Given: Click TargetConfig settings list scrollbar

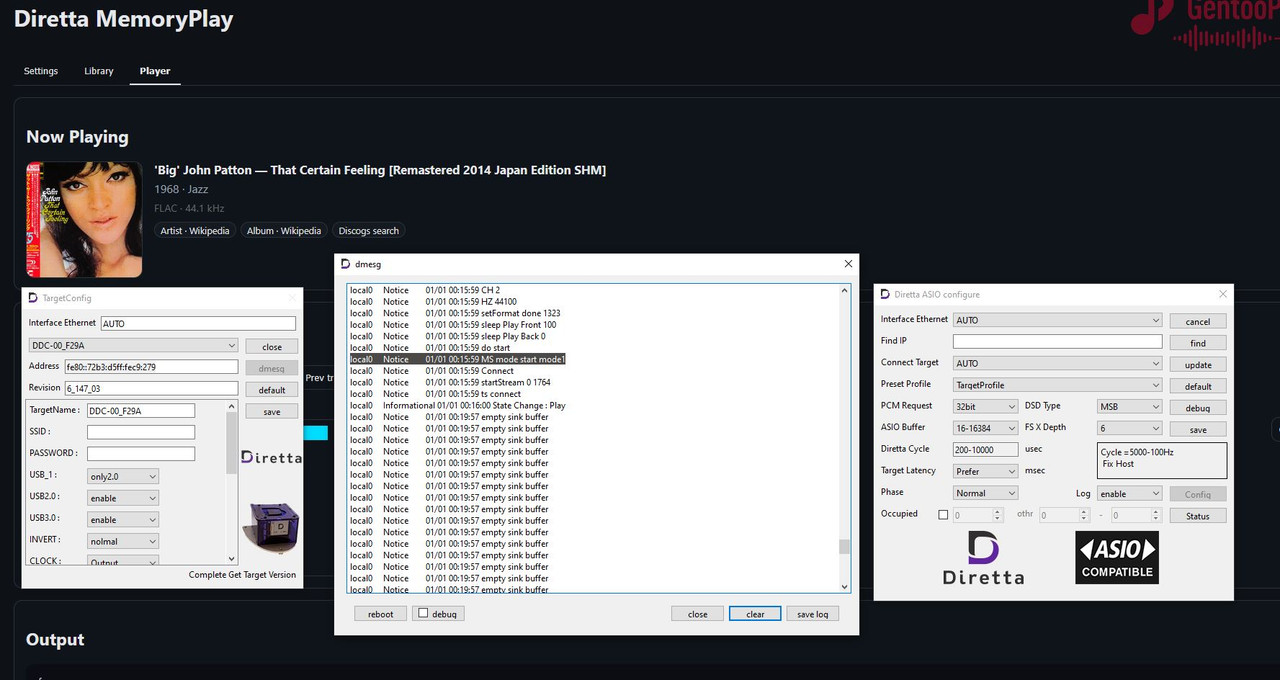Looking at the screenshot, I should point(233,484).
